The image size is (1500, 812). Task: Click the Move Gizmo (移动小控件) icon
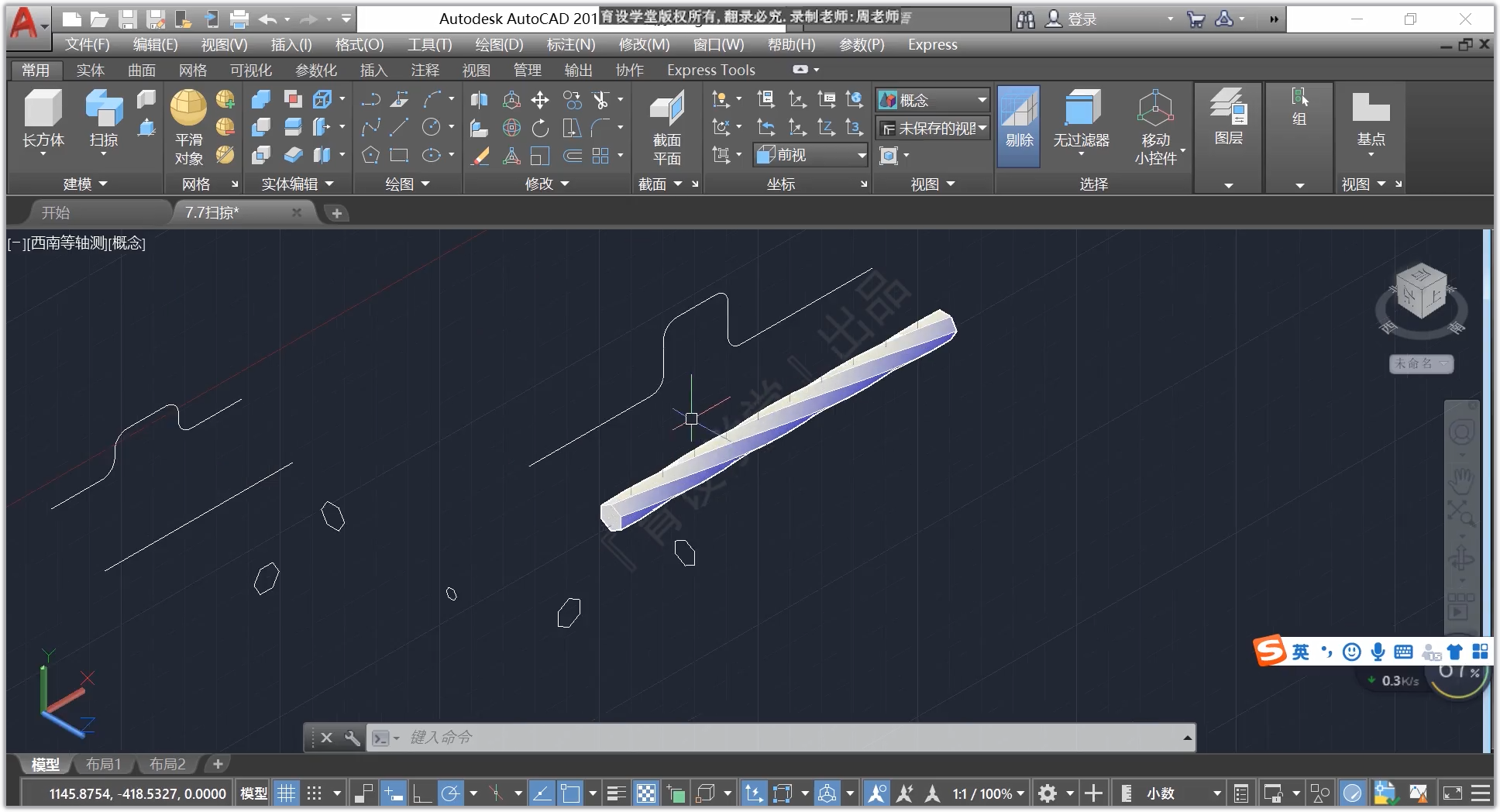pyautogui.click(x=1155, y=127)
